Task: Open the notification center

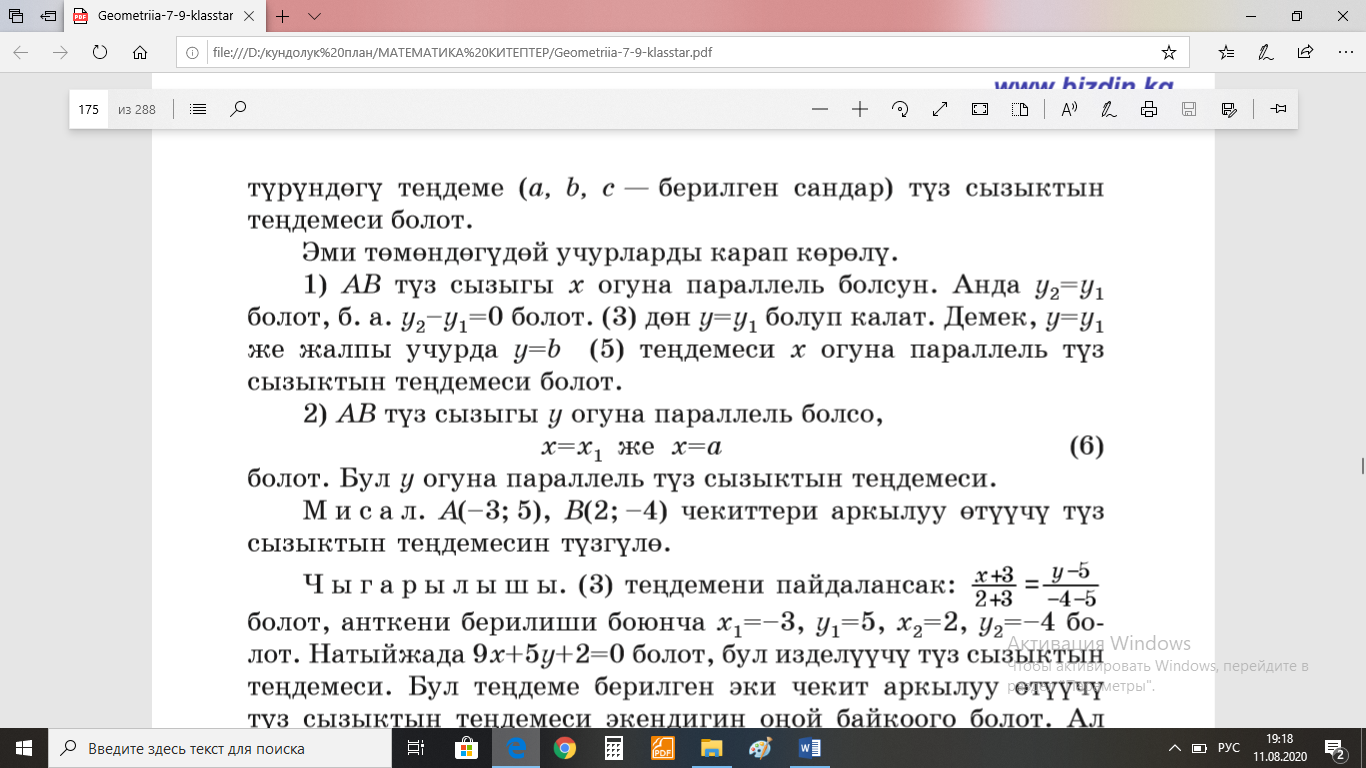Action: [x=1335, y=748]
